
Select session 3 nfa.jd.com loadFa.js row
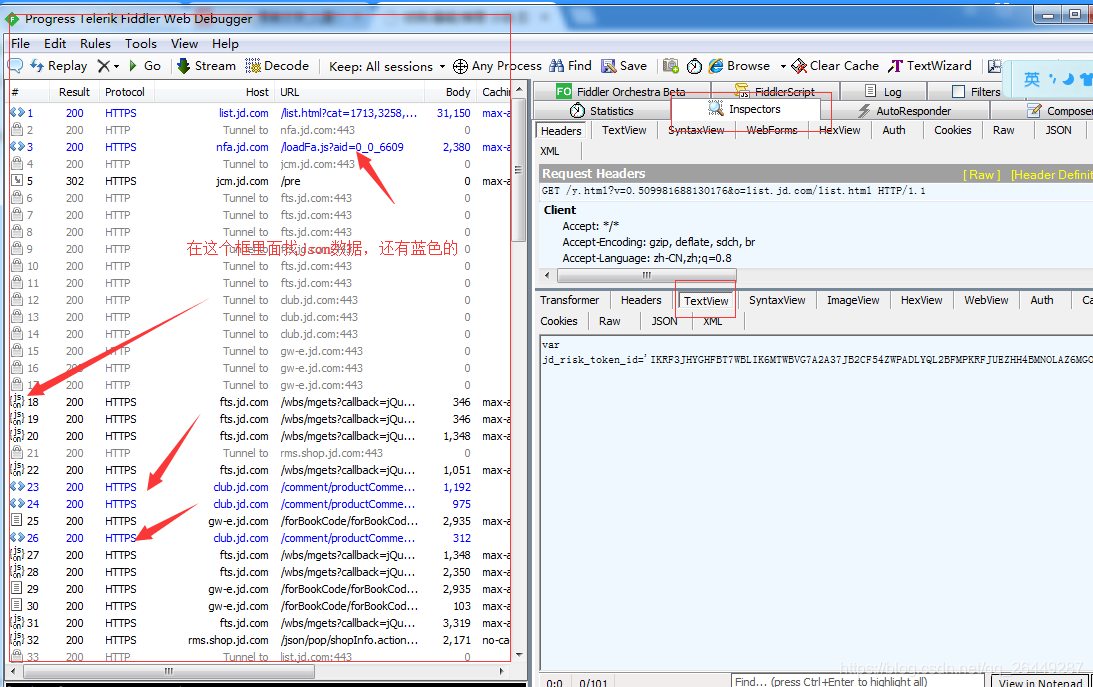260,147
